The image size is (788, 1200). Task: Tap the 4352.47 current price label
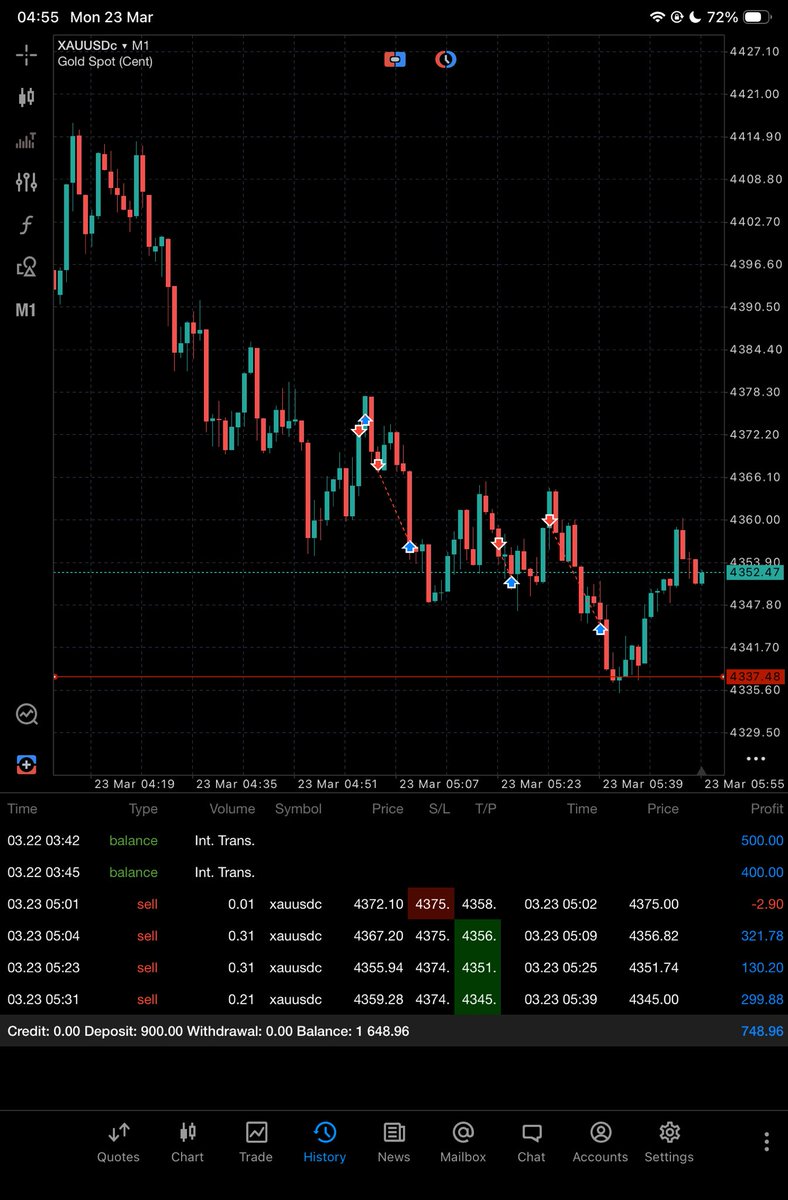click(755, 573)
